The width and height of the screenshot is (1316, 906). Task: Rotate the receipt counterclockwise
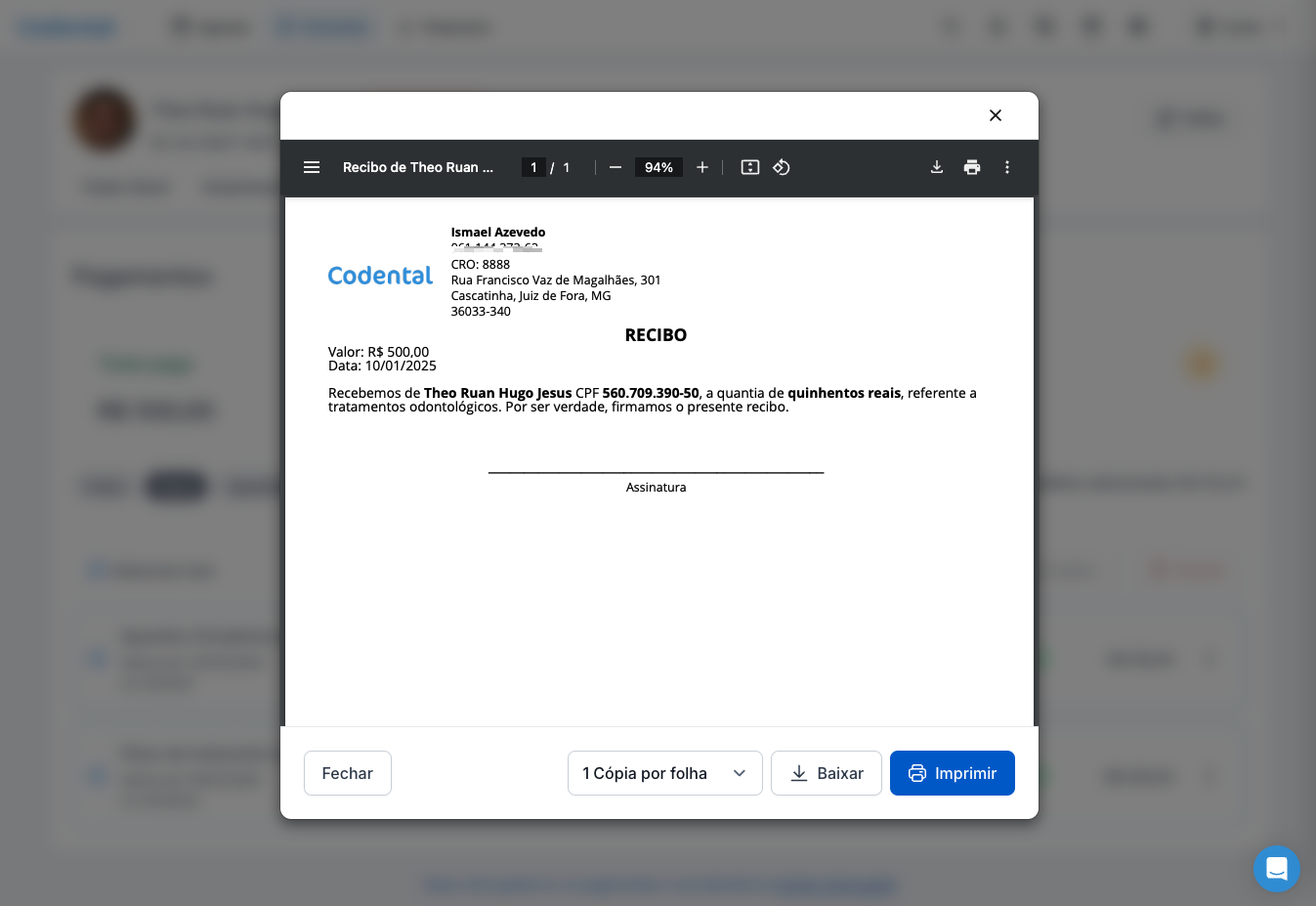pos(782,167)
